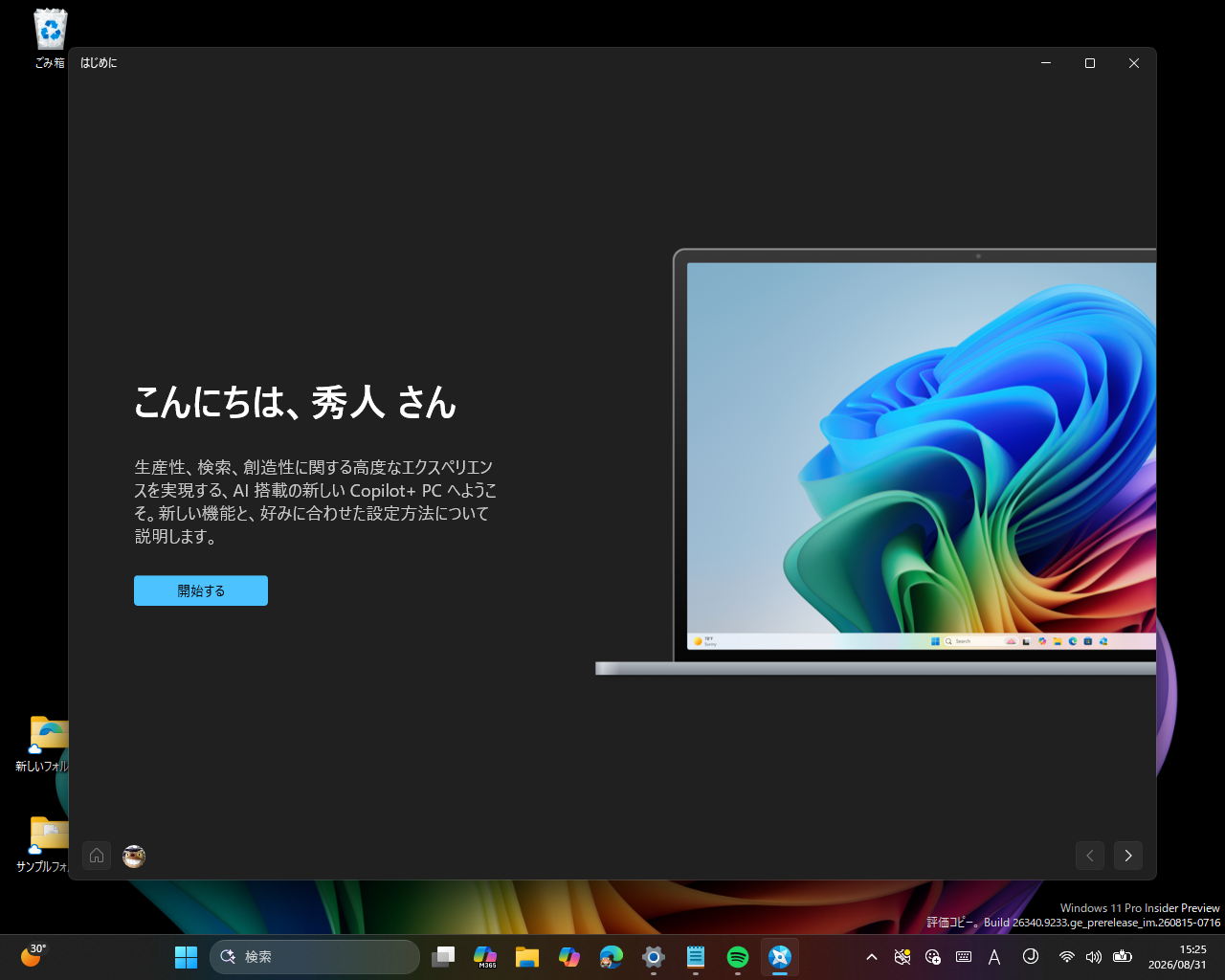Open the emoji-plus tray icon
1225x980 pixels.
[x=933, y=957]
